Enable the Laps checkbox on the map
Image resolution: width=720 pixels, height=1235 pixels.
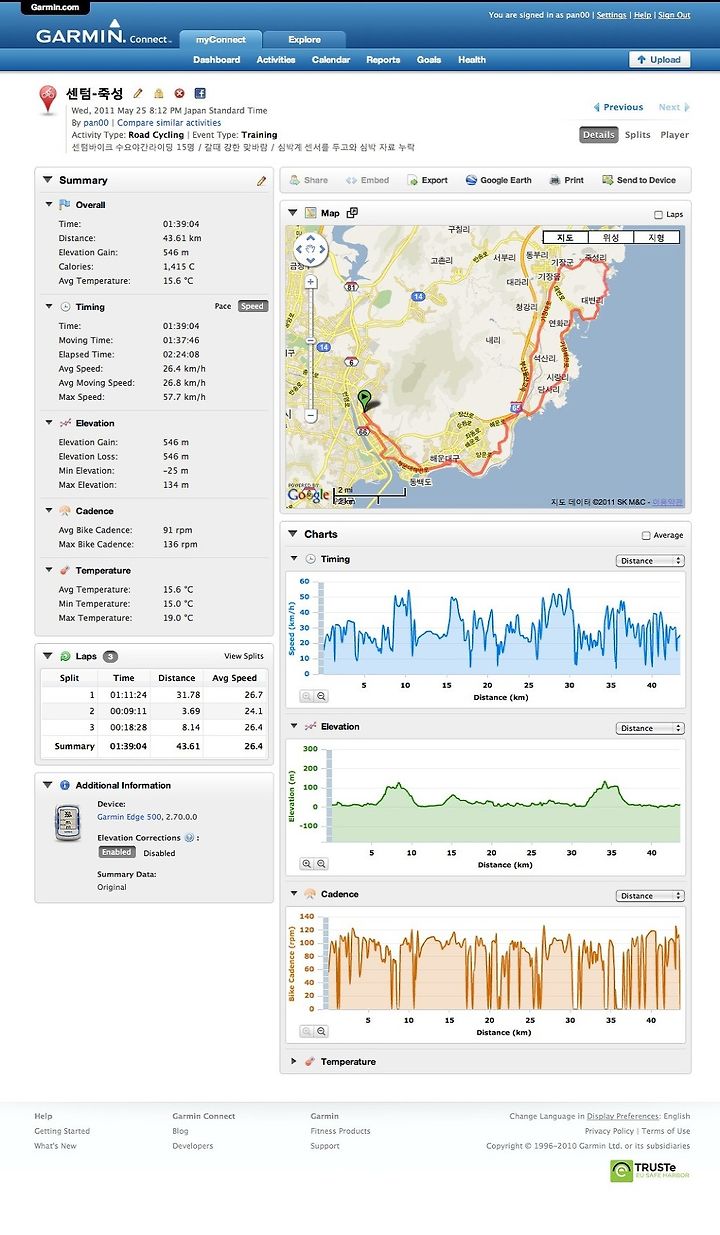(x=657, y=215)
